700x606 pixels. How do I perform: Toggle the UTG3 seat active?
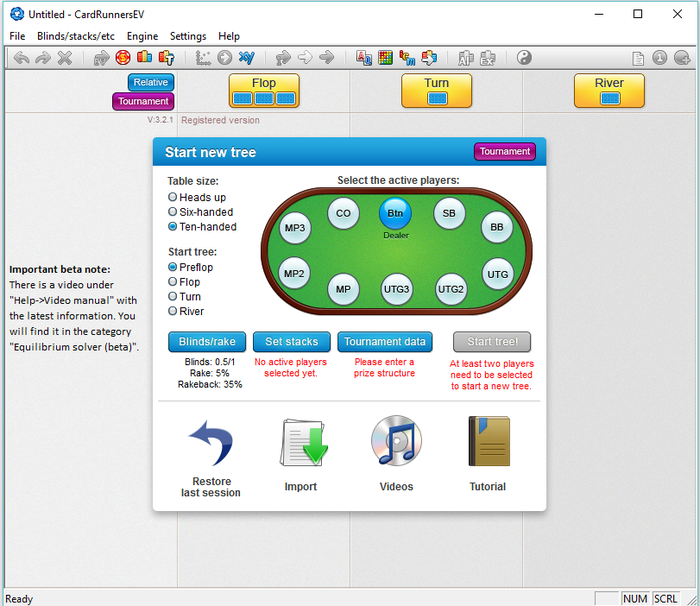[396, 289]
